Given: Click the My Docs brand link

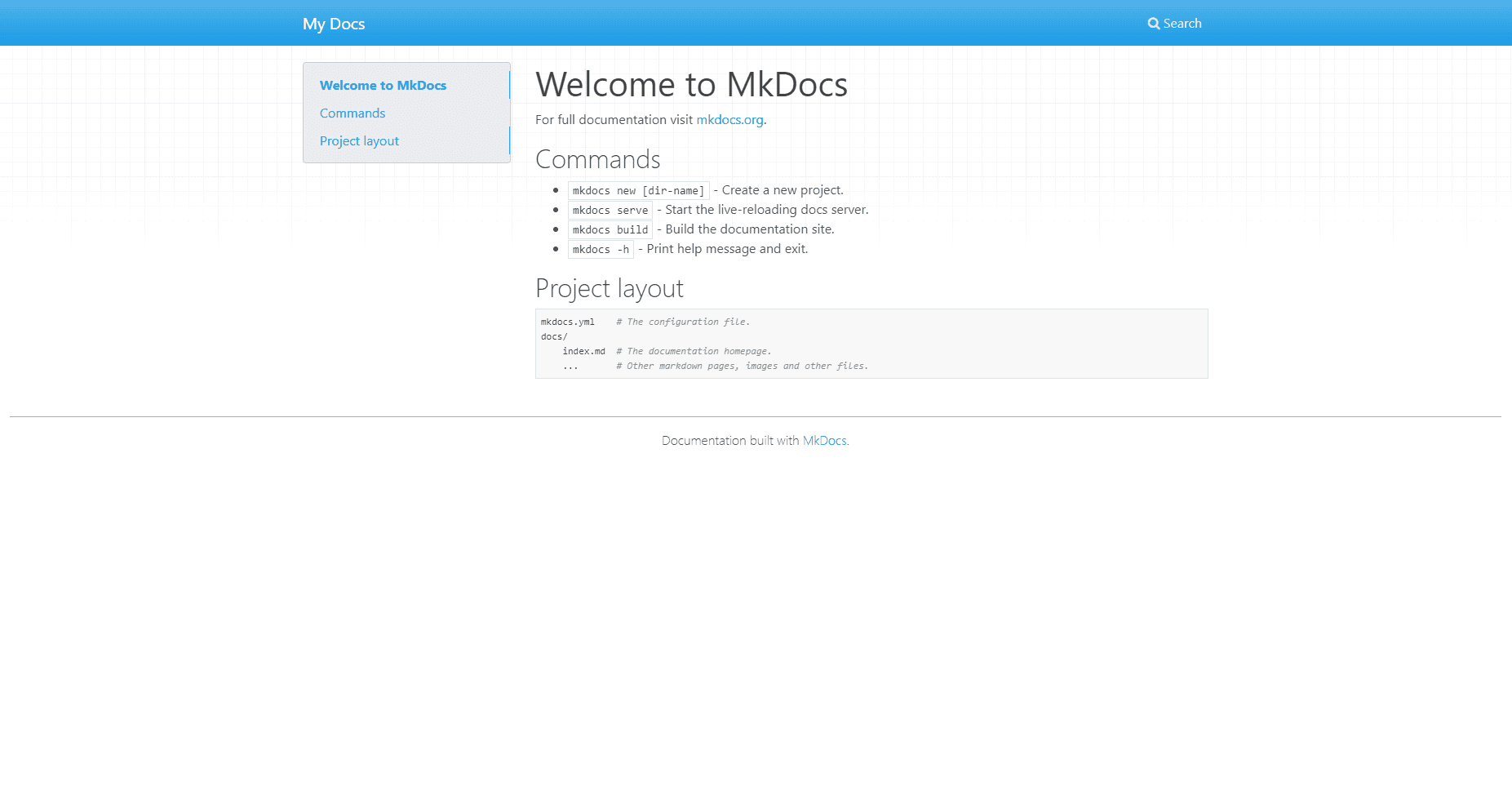Looking at the screenshot, I should click(334, 24).
